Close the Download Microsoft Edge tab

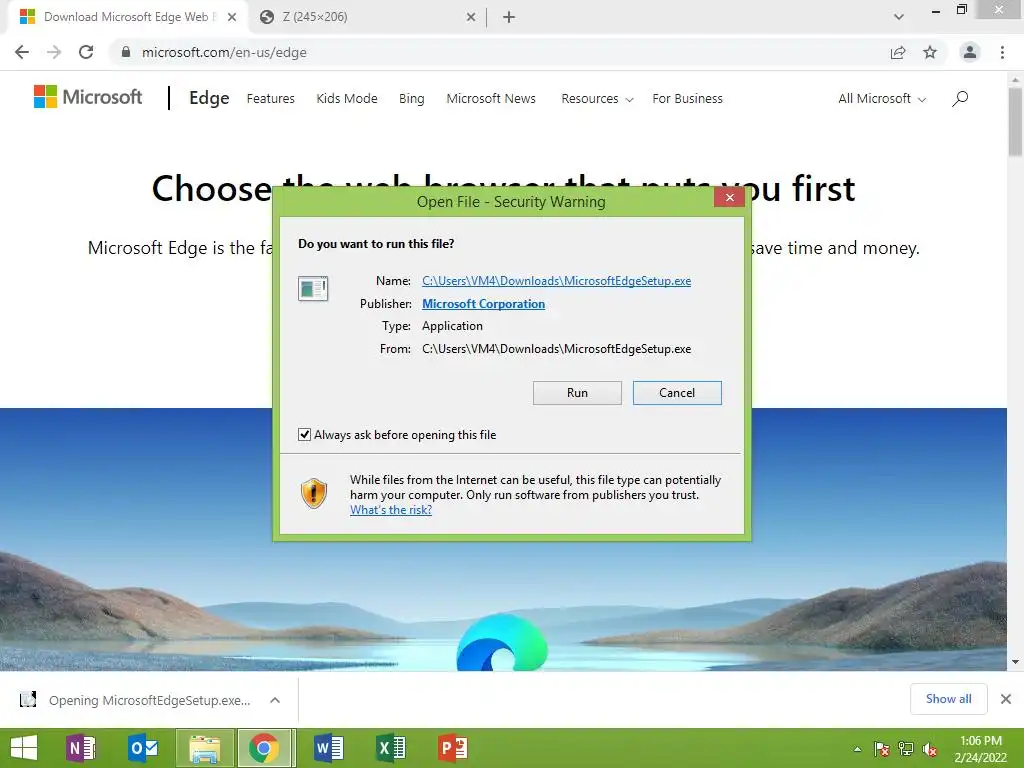[x=232, y=17]
